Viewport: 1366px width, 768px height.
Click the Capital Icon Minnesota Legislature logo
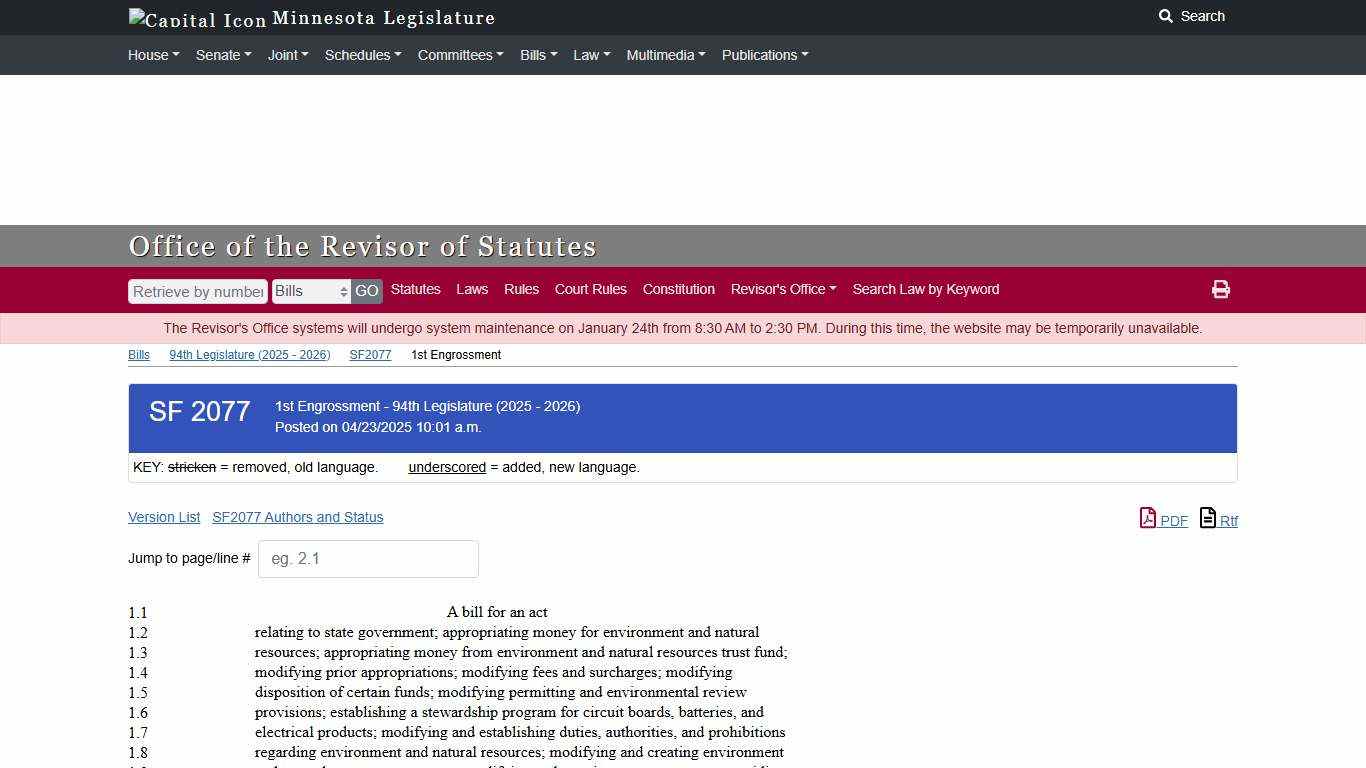point(310,17)
